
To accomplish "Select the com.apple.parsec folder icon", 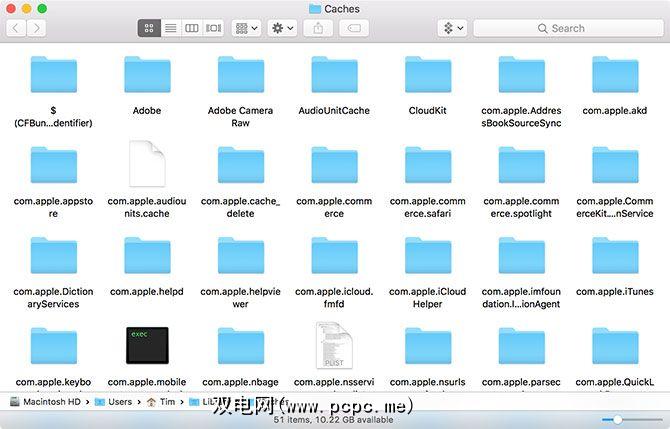I will click(x=522, y=346).
